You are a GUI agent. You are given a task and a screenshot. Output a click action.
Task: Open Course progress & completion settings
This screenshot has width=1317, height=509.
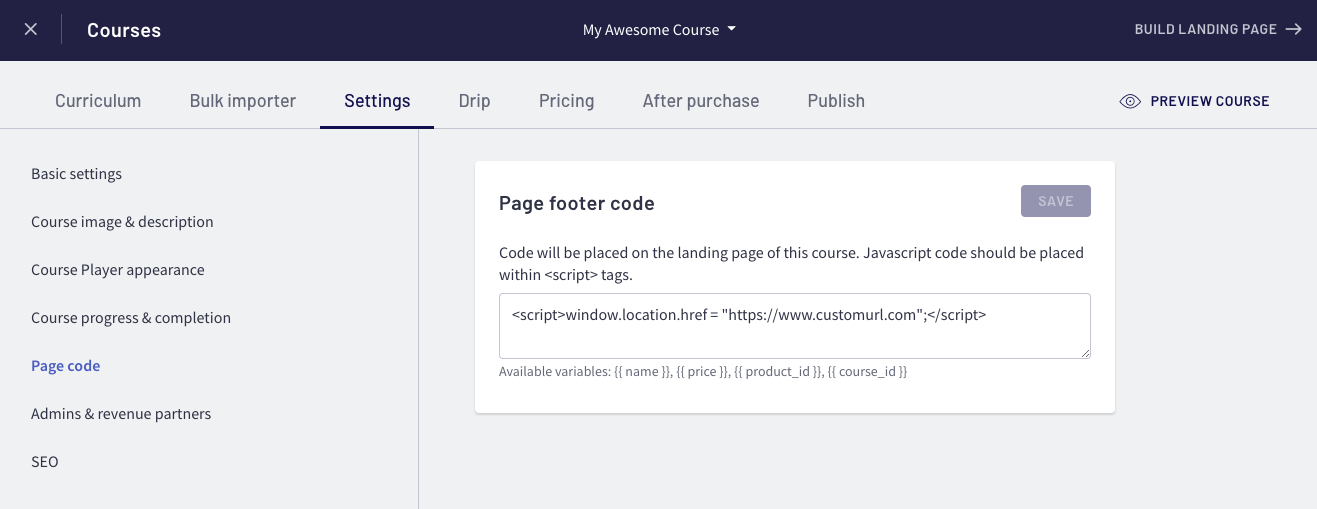point(131,318)
